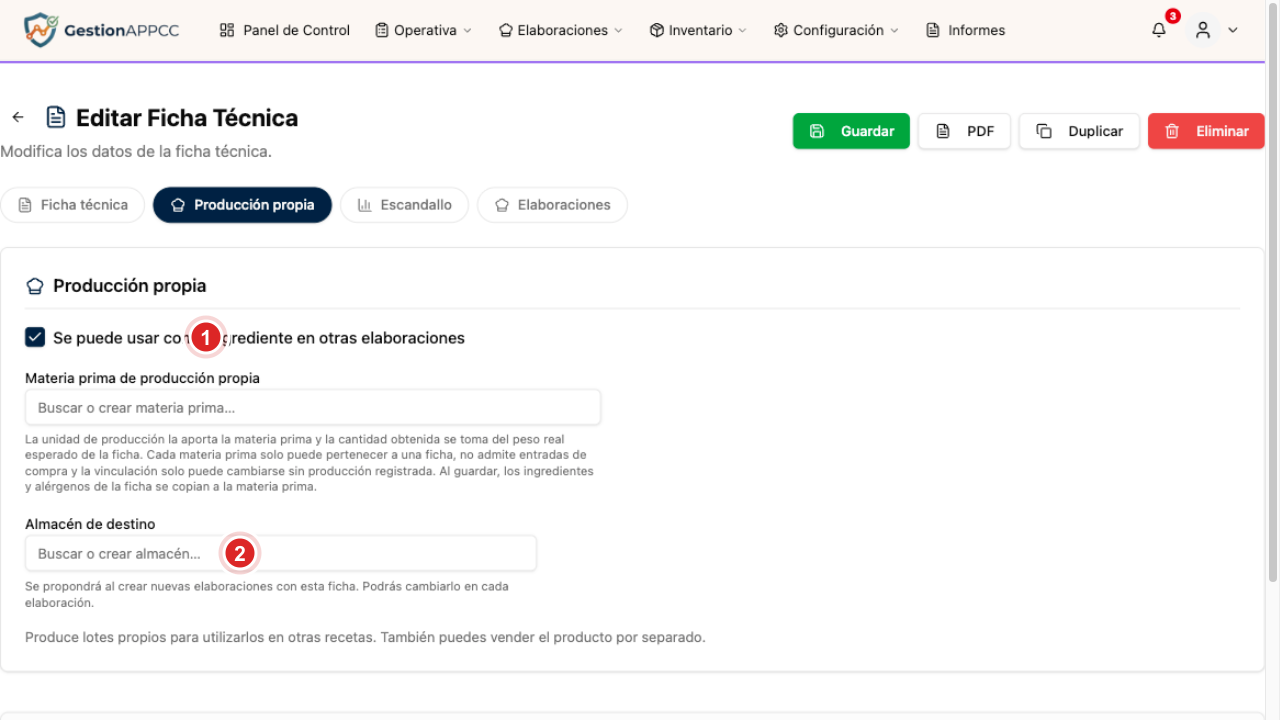
Task: Click the trash icon in Eliminar button
Action: [x=1172, y=131]
